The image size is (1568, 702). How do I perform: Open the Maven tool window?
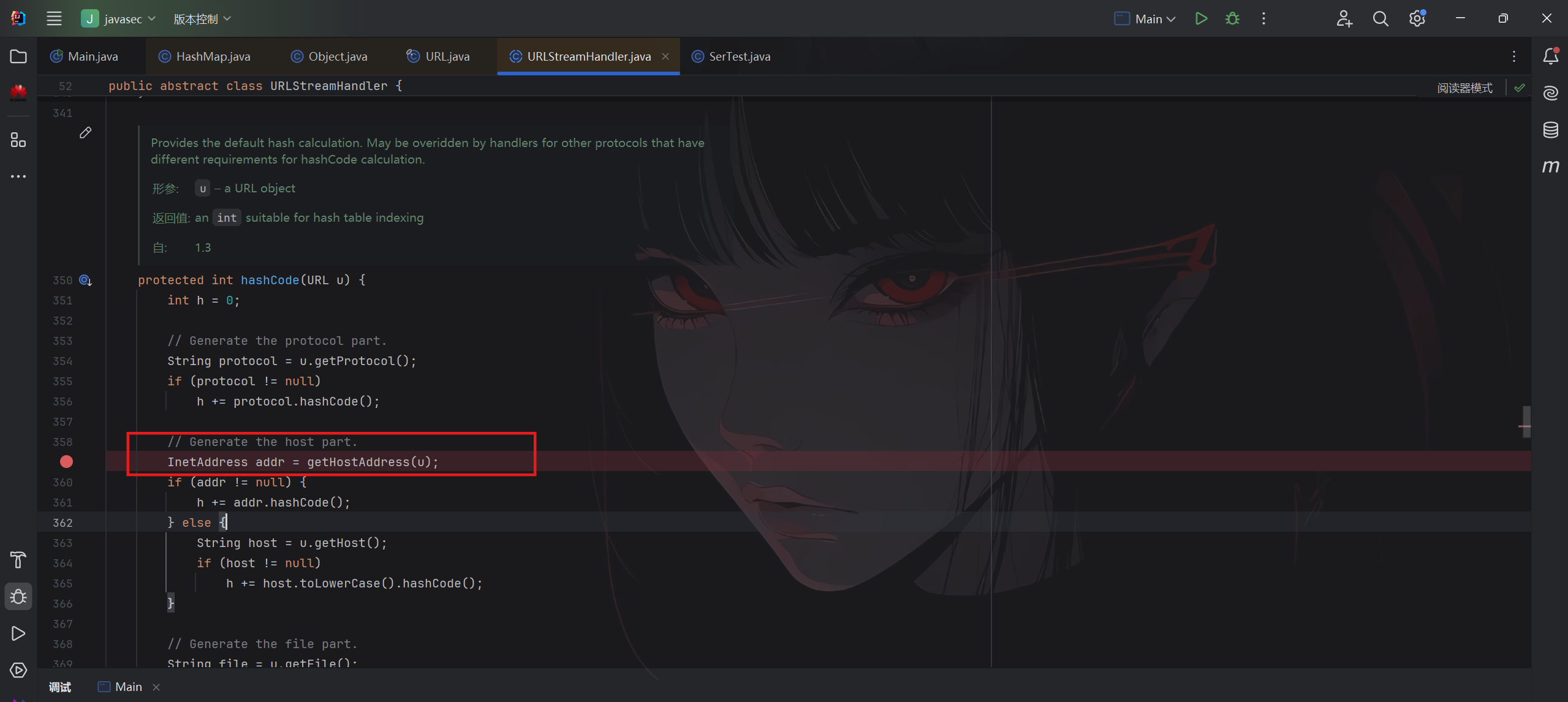click(1550, 167)
